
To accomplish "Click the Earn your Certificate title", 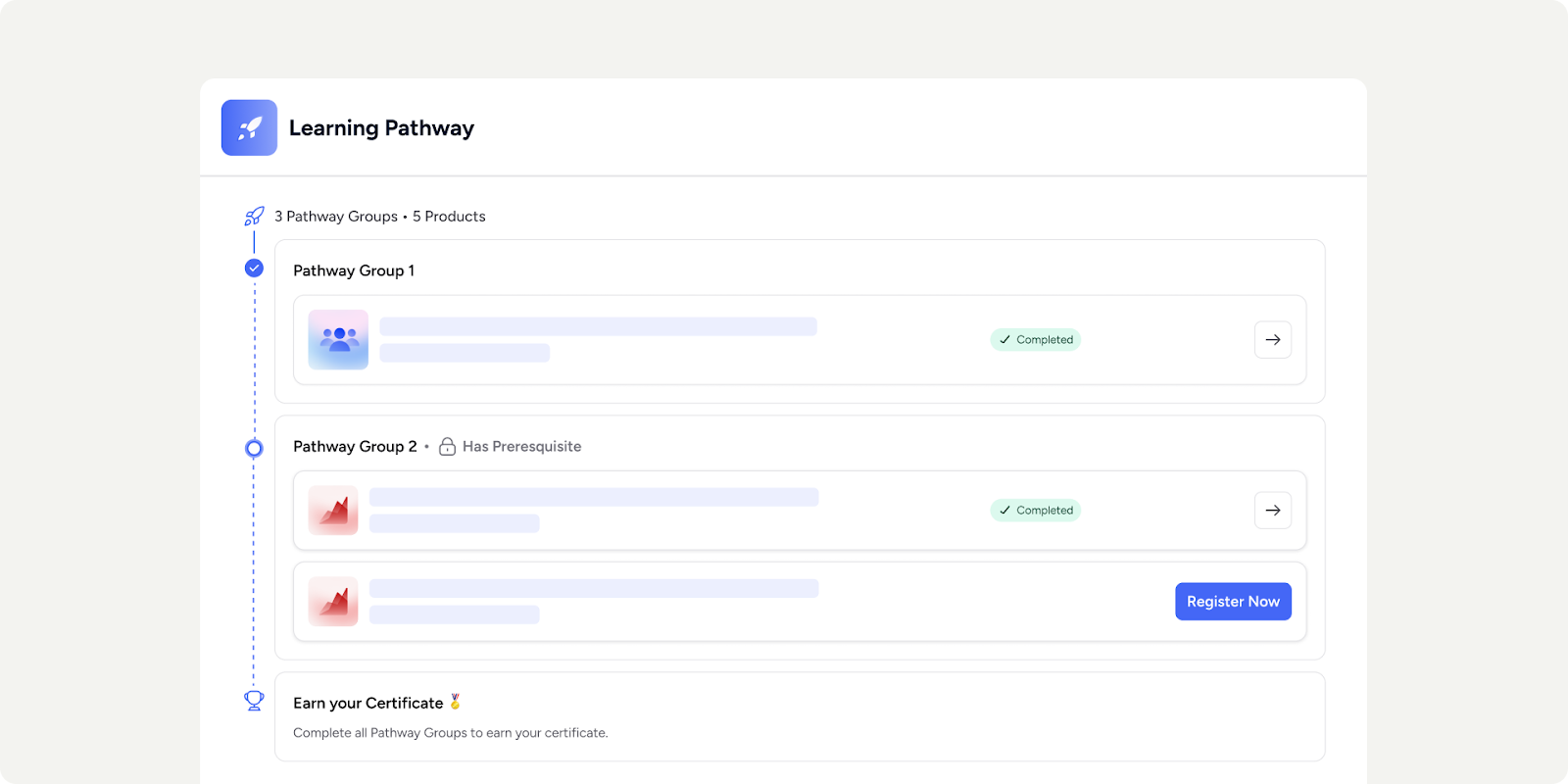I will (x=367, y=704).
